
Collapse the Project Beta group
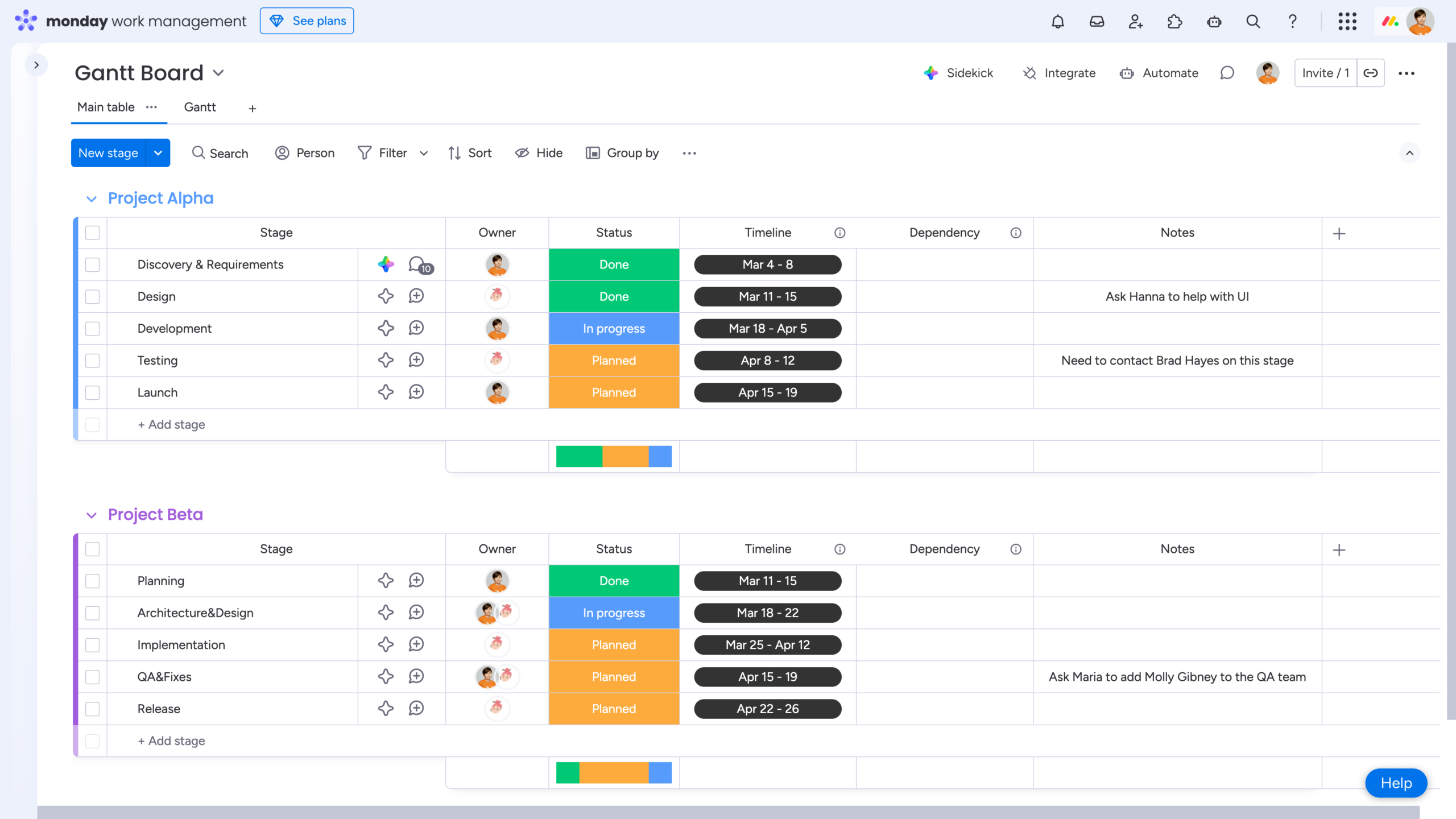tap(92, 515)
